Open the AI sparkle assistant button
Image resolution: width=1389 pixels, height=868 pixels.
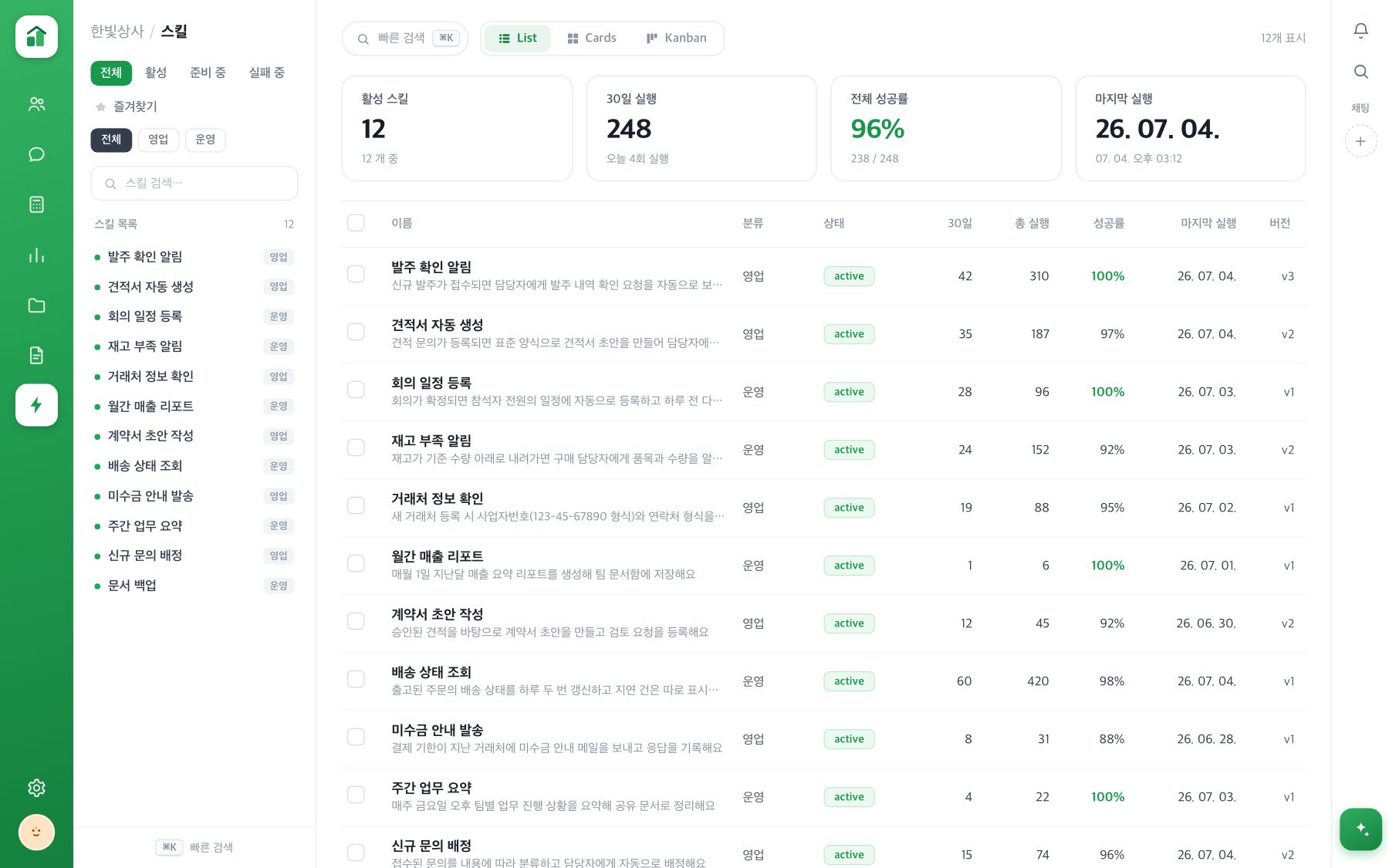coord(1360,829)
